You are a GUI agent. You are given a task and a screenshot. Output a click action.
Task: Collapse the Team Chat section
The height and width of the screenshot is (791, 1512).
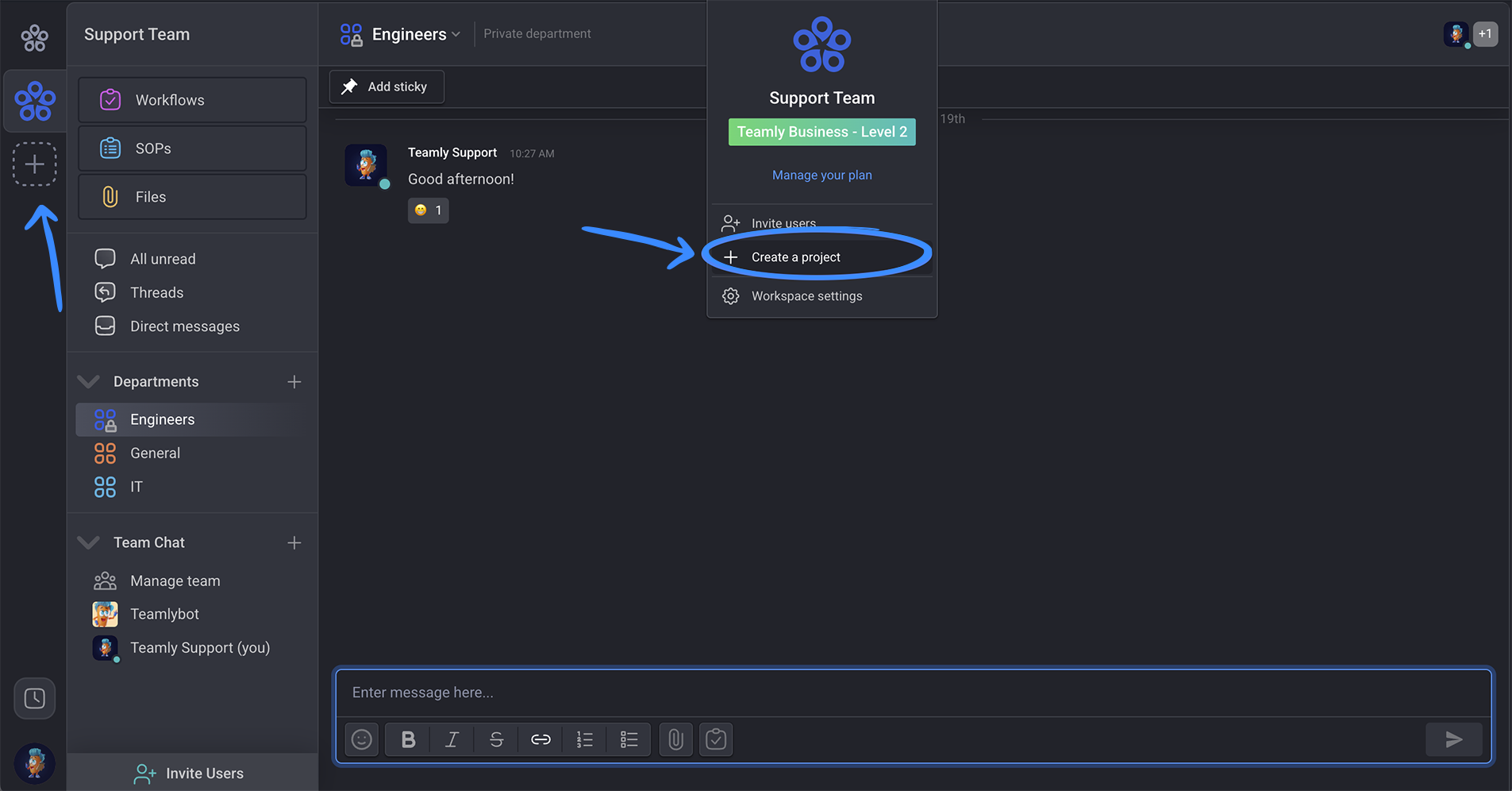pos(88,542)
